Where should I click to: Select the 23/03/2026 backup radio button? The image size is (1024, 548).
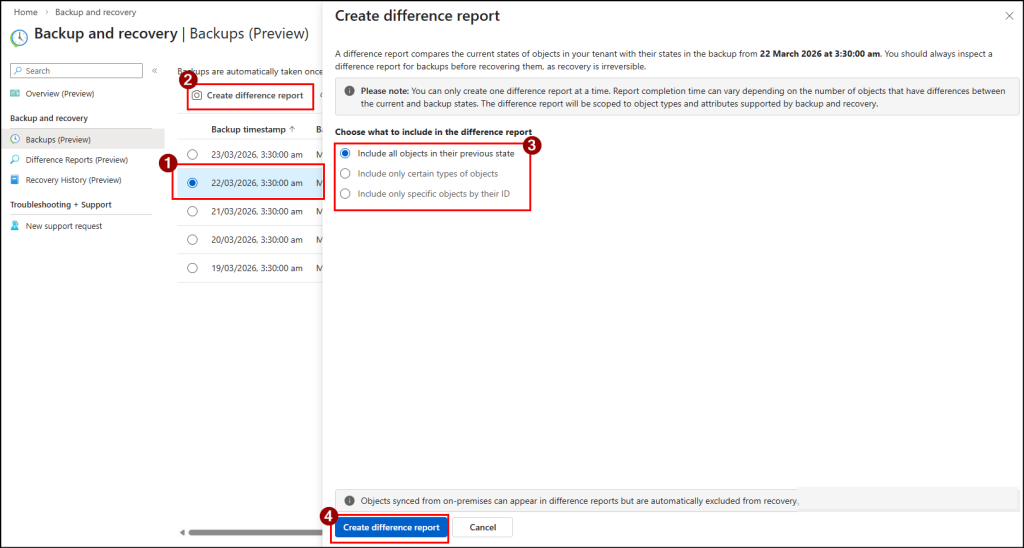(x=192, y=154)
